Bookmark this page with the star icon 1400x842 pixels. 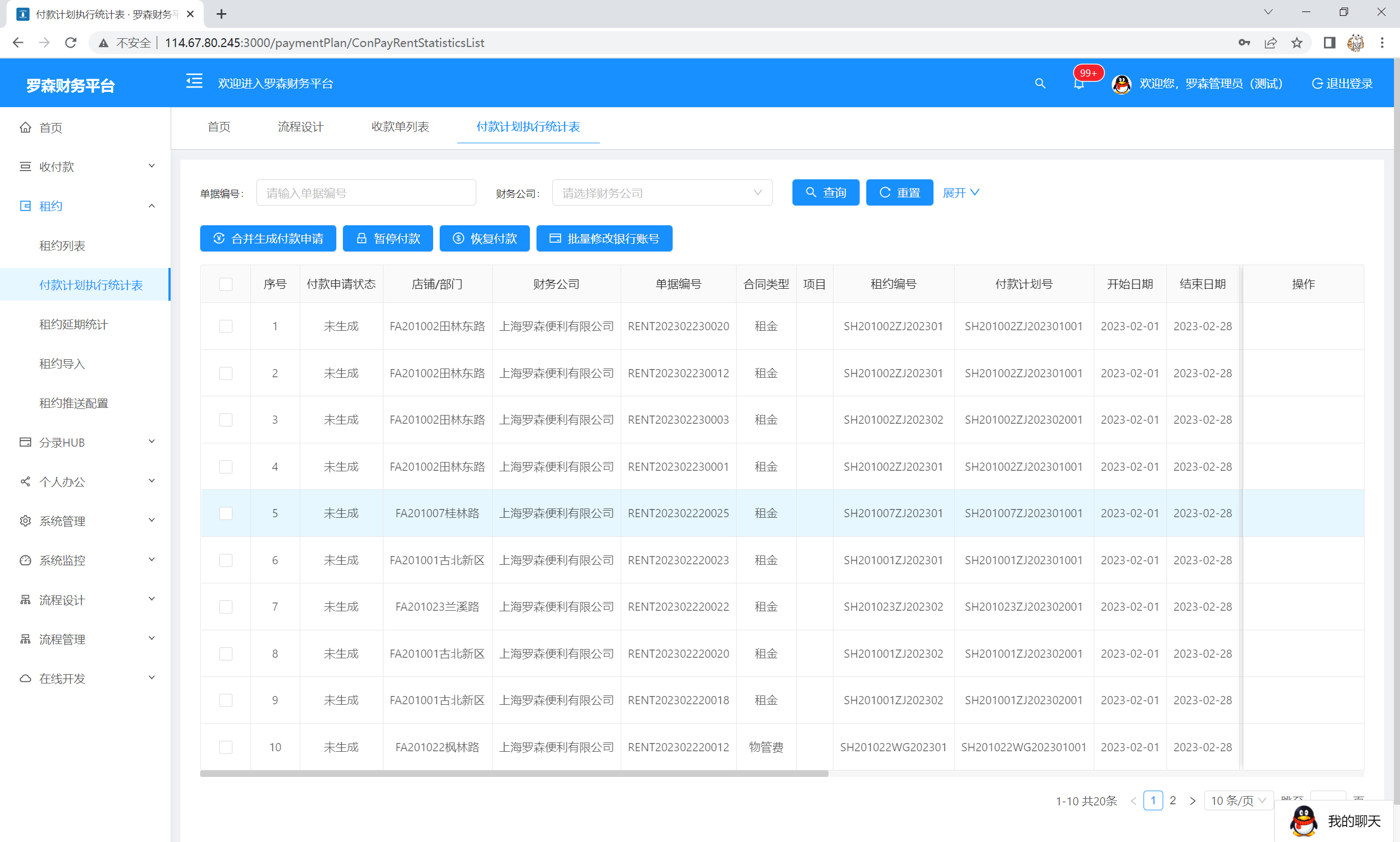coord(1297,43)
